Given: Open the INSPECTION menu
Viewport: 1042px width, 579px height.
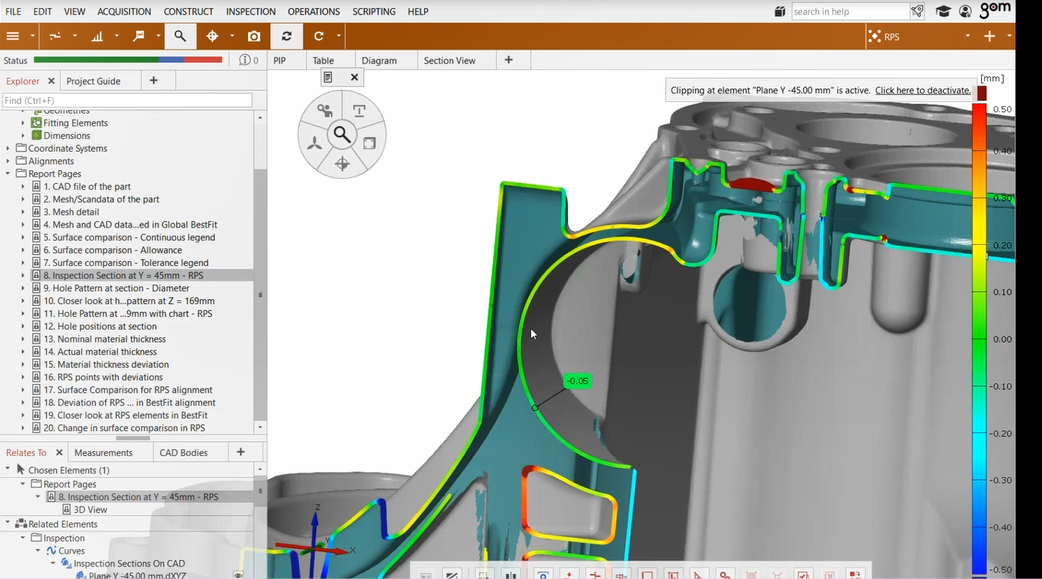Looking at the screenshot, I should (x=250, y=12).
